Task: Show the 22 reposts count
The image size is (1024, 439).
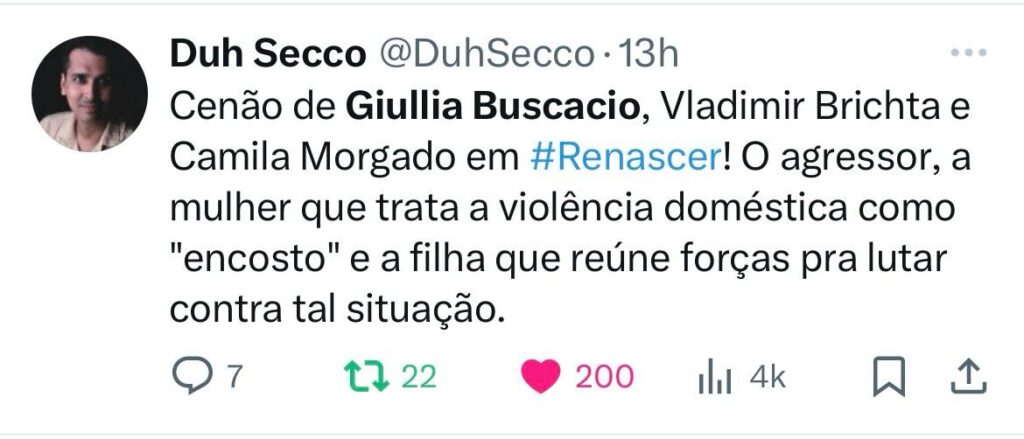Action: pyautogui.click(x=419, y=377)
